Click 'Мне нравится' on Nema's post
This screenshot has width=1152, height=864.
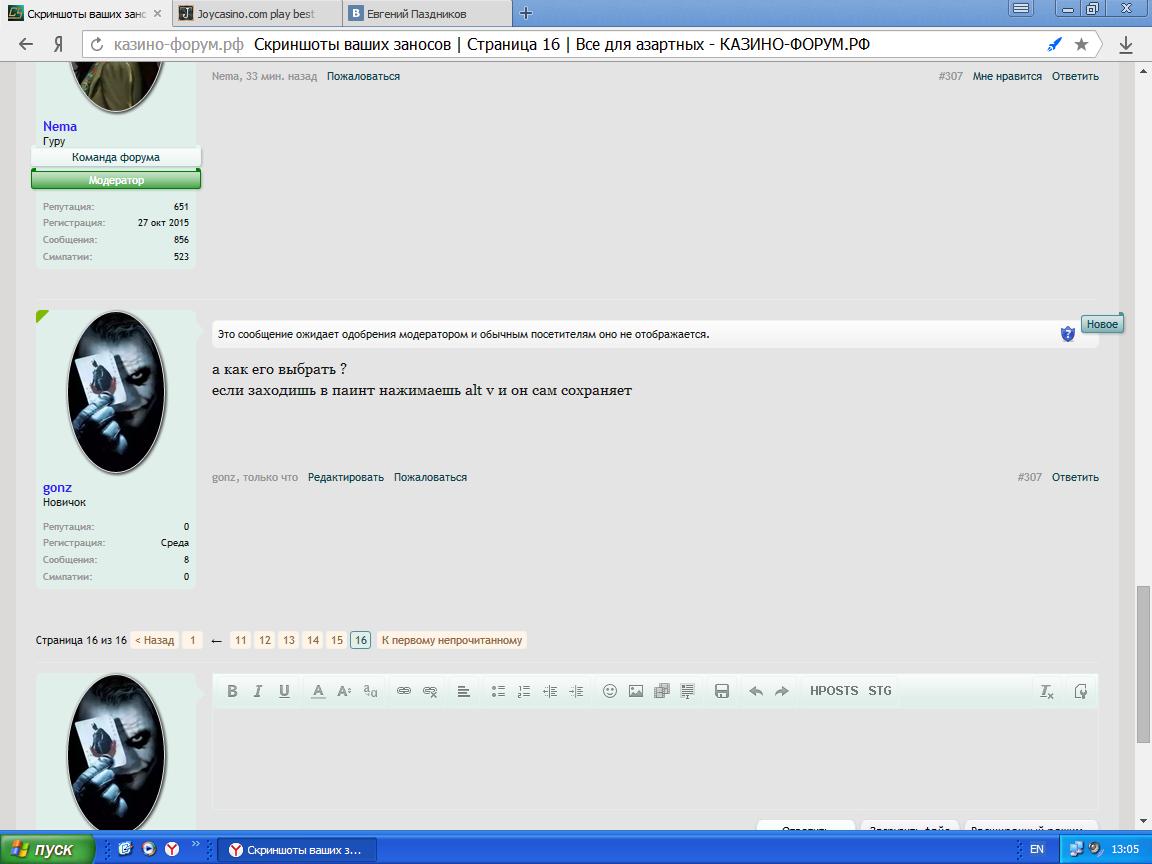[1007, 76]
